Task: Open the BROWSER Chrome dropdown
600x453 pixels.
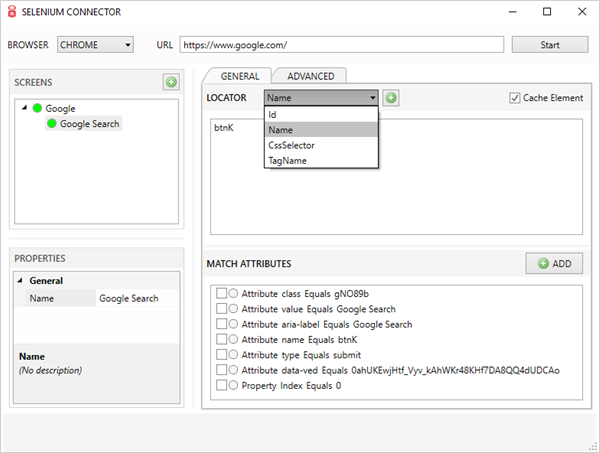Action: coord(95,45)
